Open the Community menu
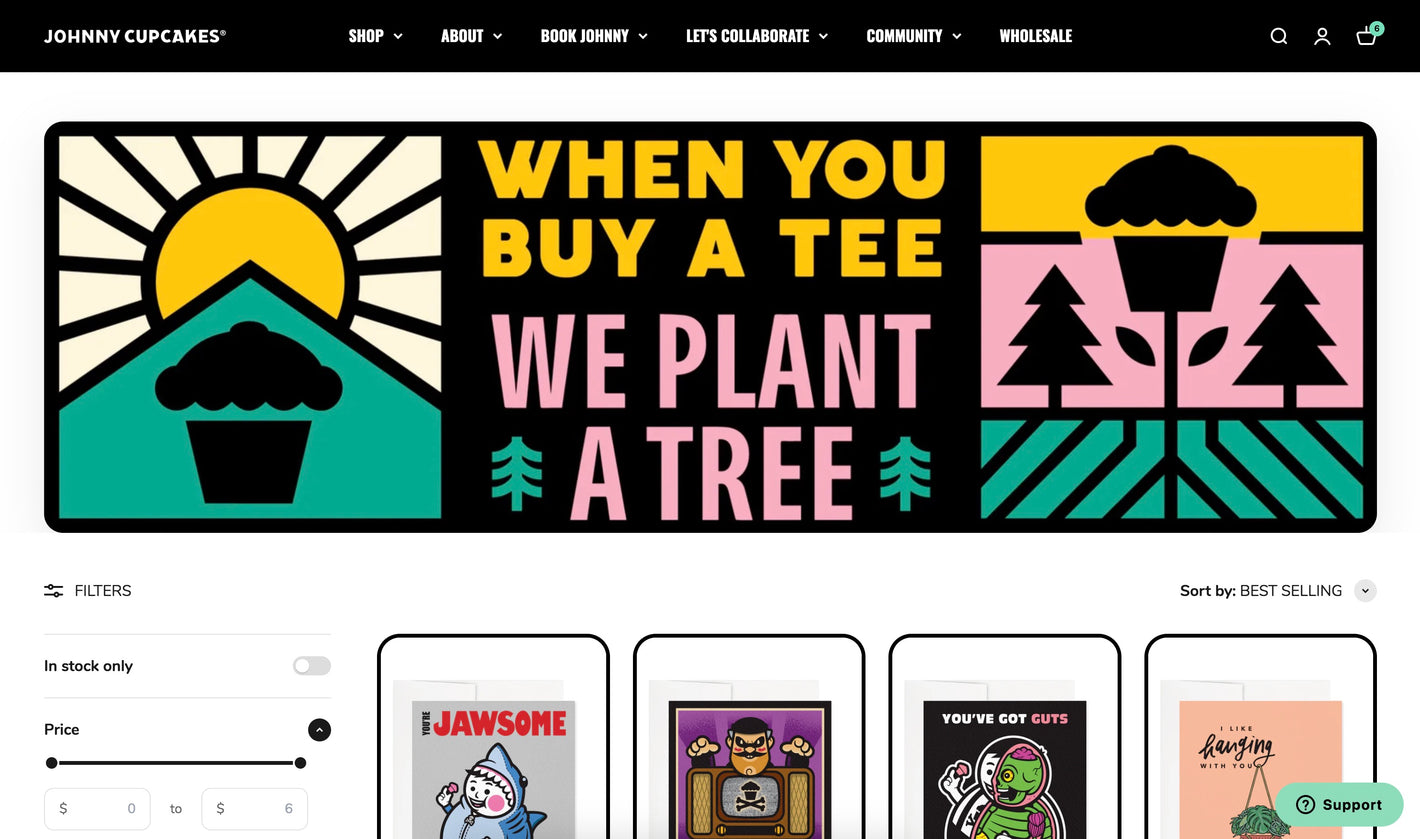Viewport: 1420px width, 839px height. coord(914,36)
